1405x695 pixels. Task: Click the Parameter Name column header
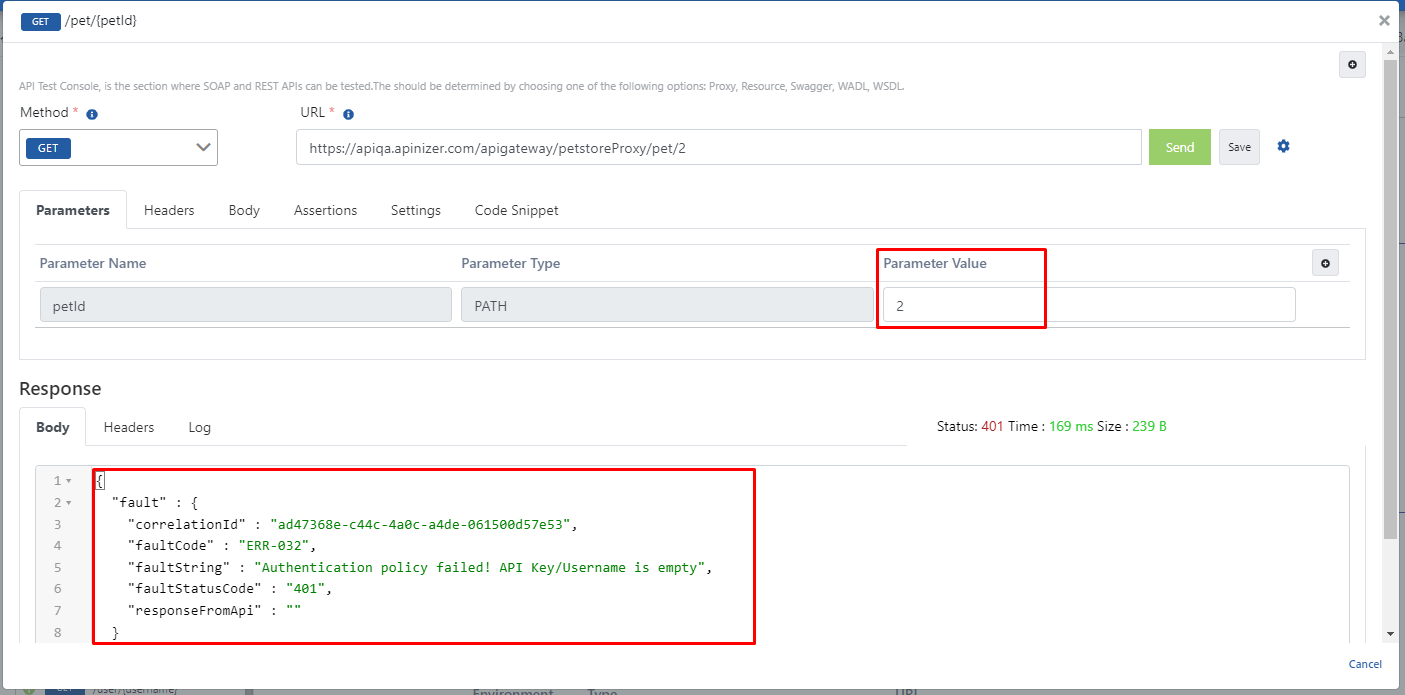pos(93,263)
